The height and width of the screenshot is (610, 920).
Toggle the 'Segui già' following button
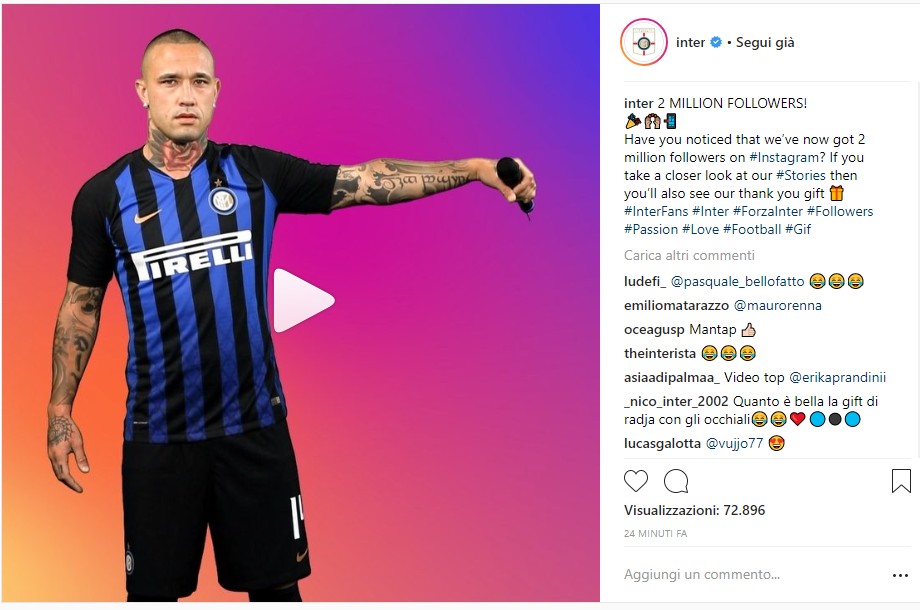(x=765, y=42)
